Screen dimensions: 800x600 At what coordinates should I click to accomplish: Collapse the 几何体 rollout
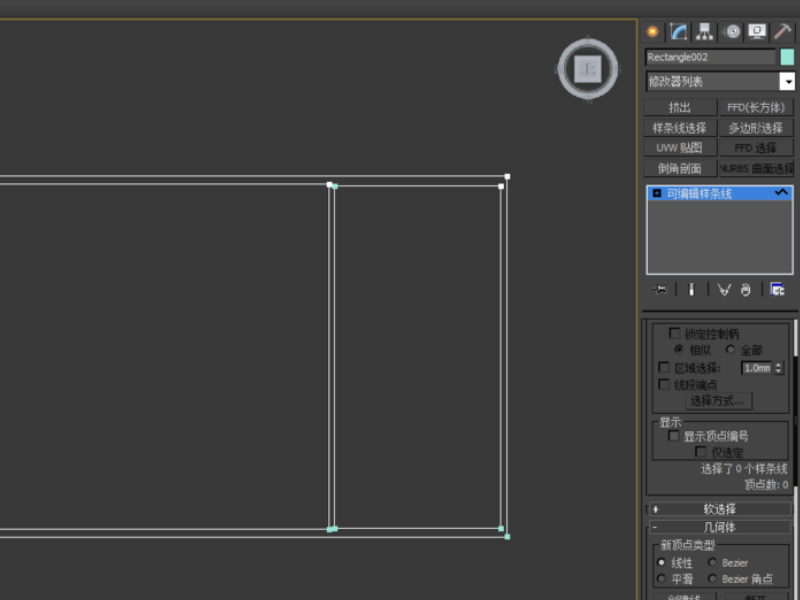coord(720,527)
